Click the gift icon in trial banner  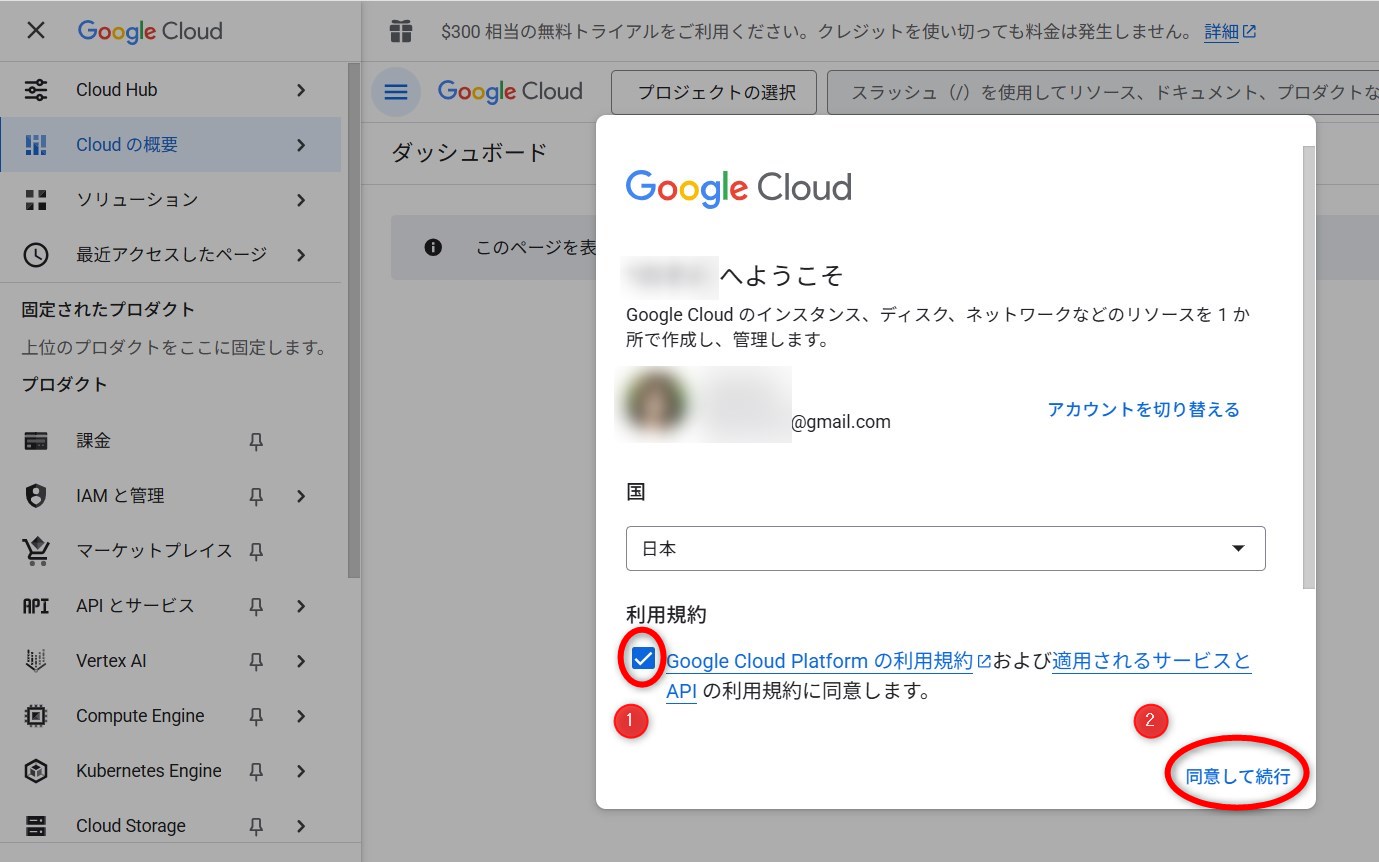401,32
